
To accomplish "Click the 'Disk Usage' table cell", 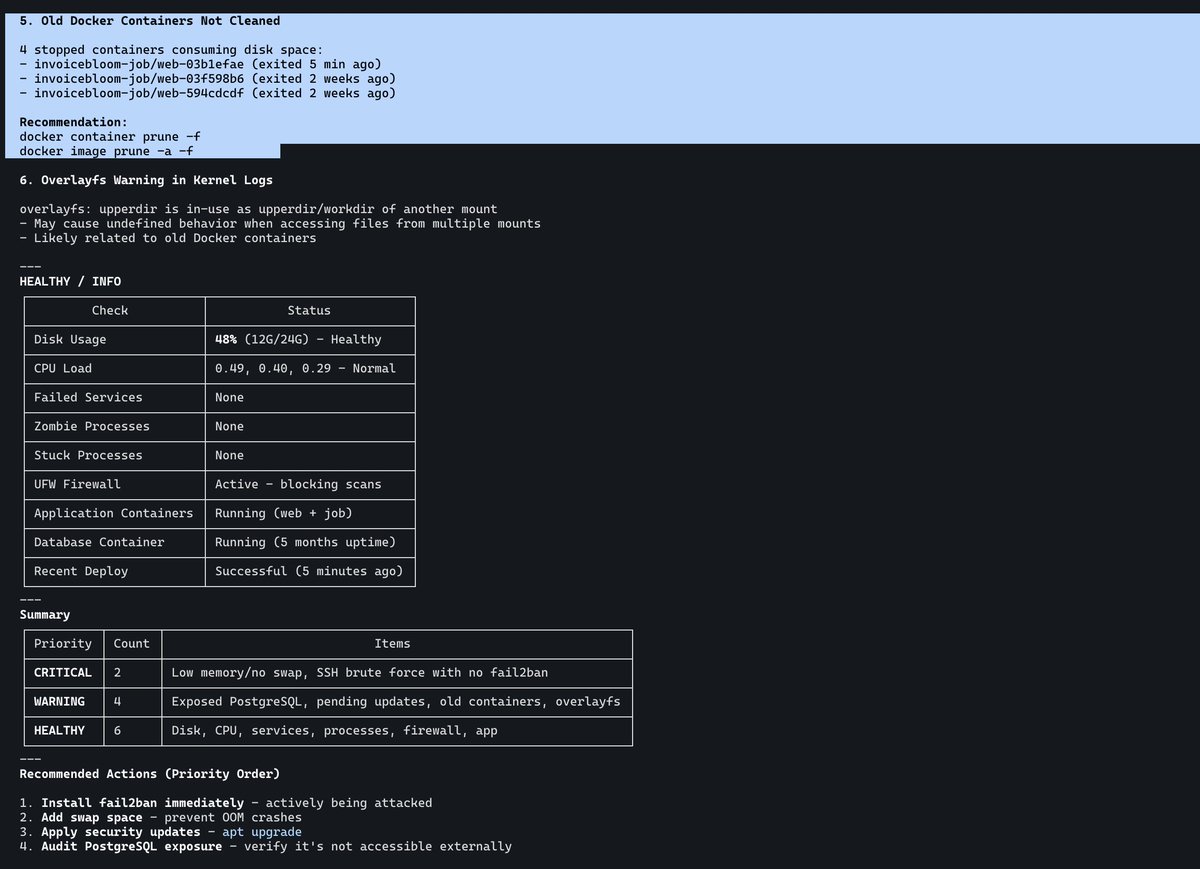I will (68, 339).
